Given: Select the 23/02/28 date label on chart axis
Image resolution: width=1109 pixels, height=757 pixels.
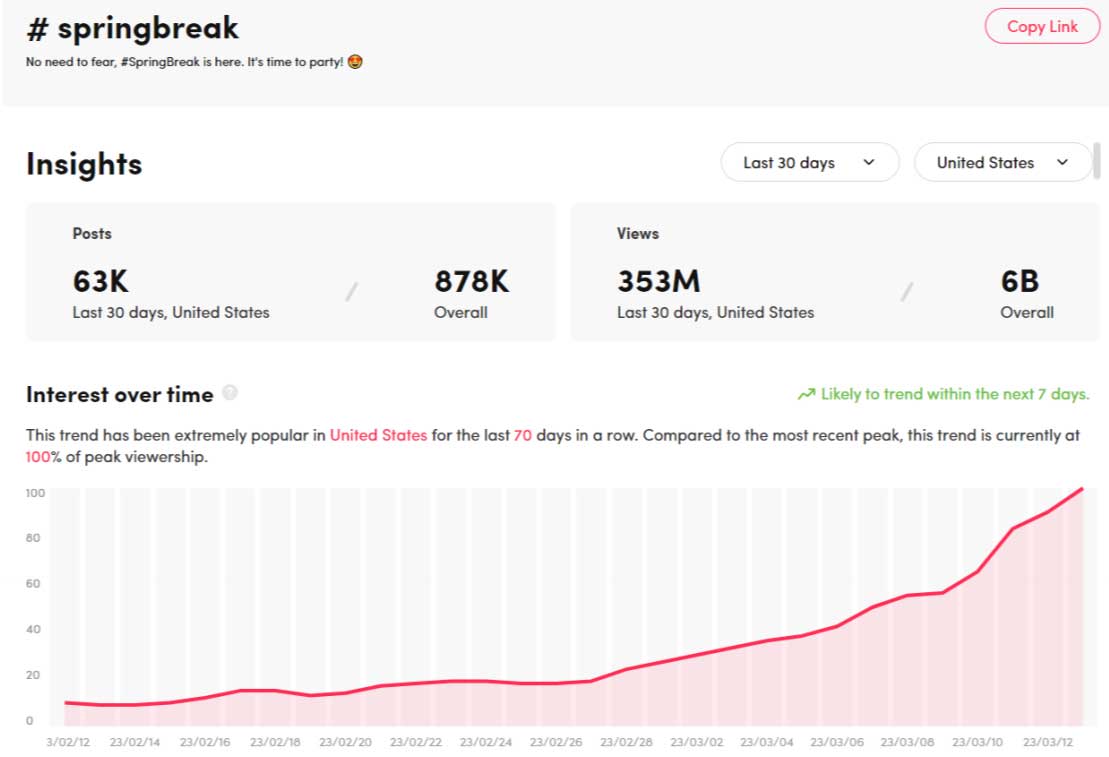Looking at the screenshot, I should click(626, 743).
